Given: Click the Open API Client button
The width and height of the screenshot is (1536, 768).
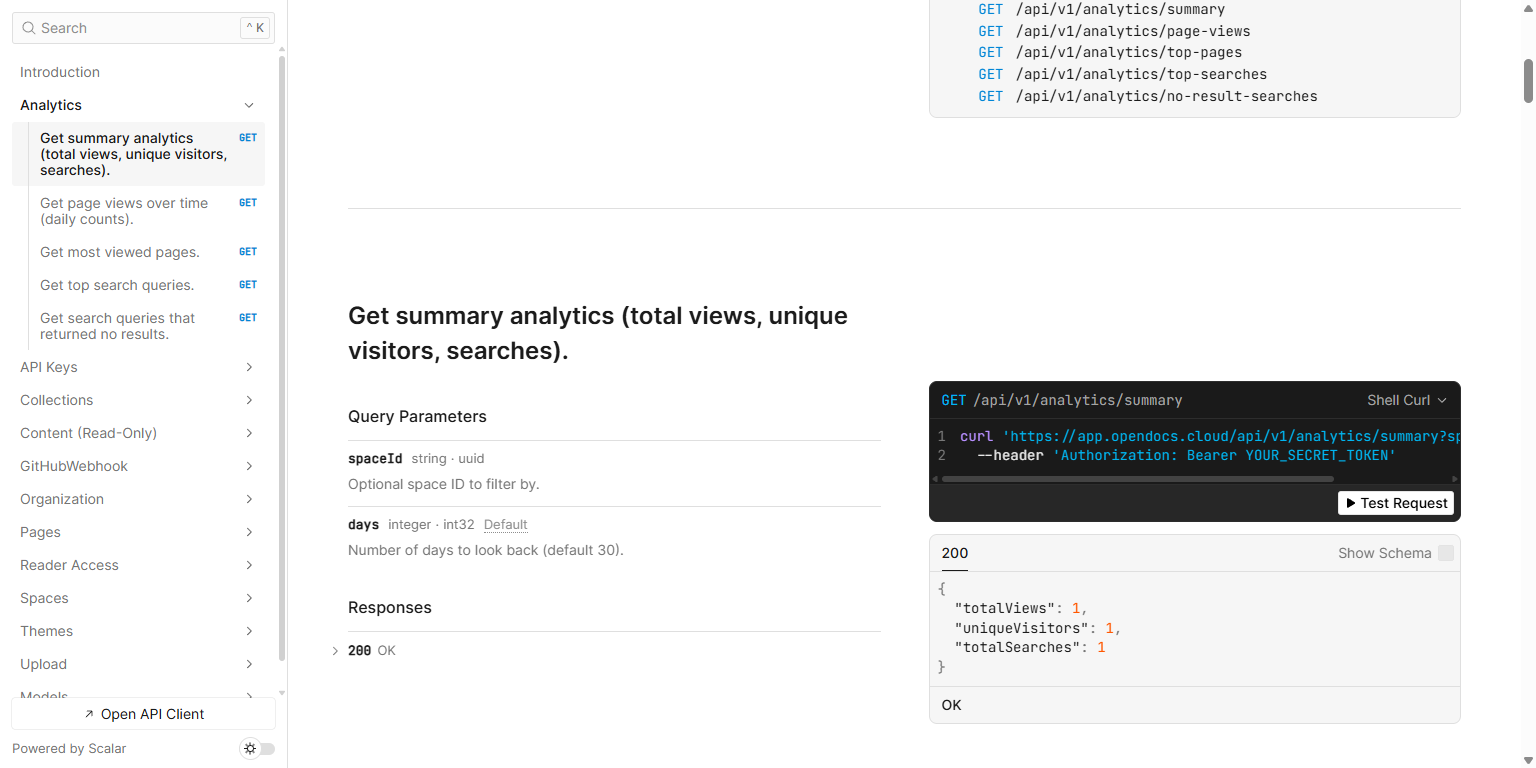Looking at the screenshot, I should (143, 714).
